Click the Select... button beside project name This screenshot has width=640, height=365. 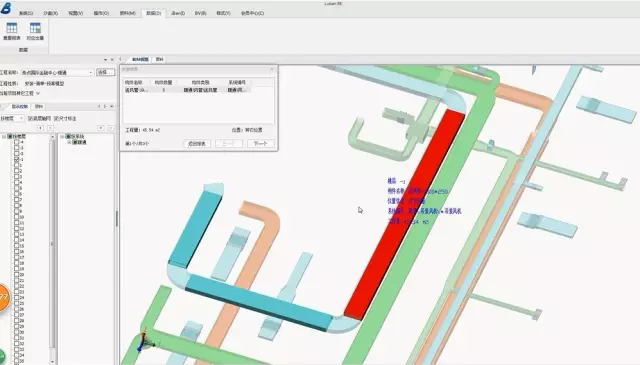[106, 72]
